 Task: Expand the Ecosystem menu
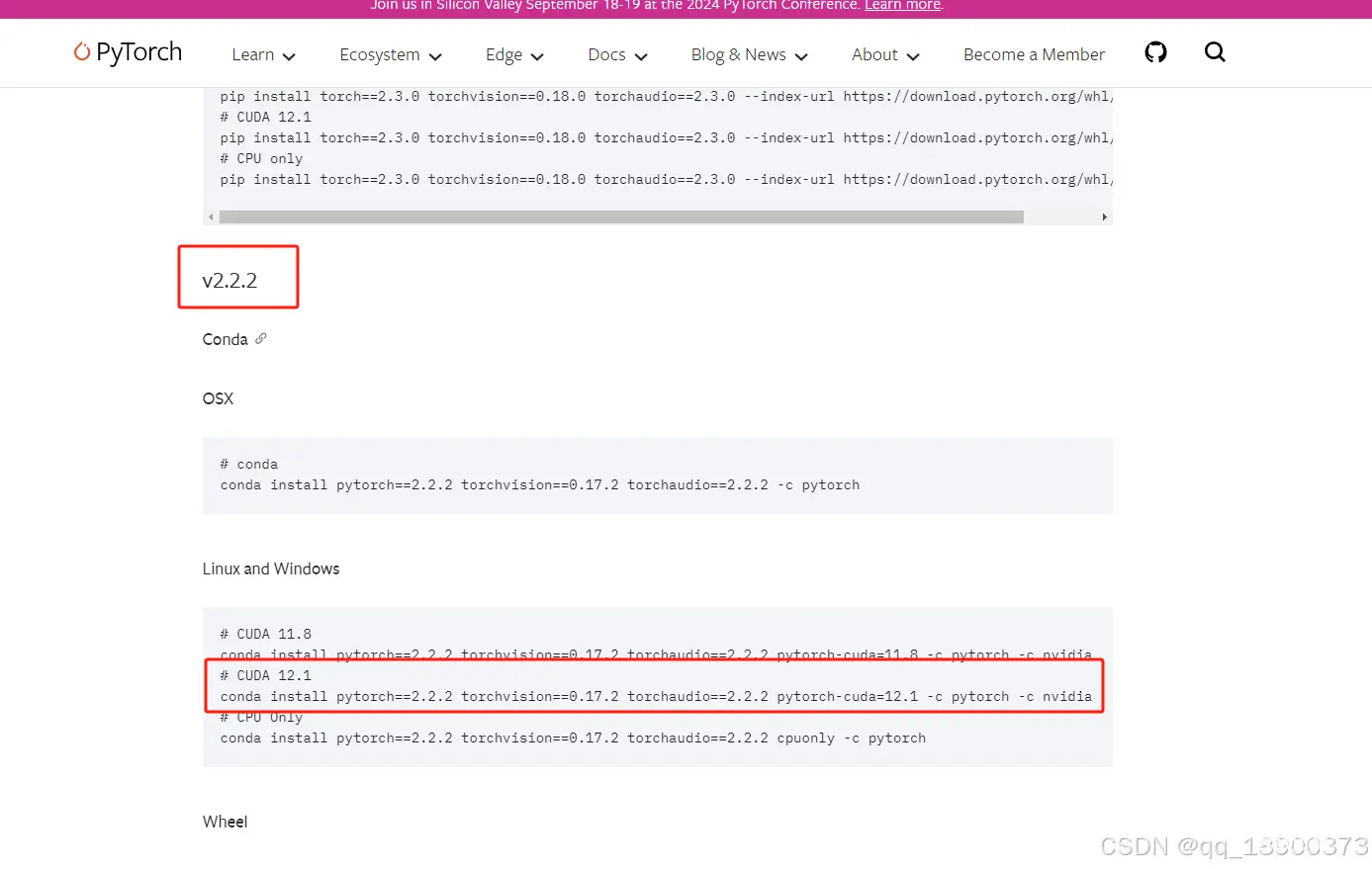(391, 55)
